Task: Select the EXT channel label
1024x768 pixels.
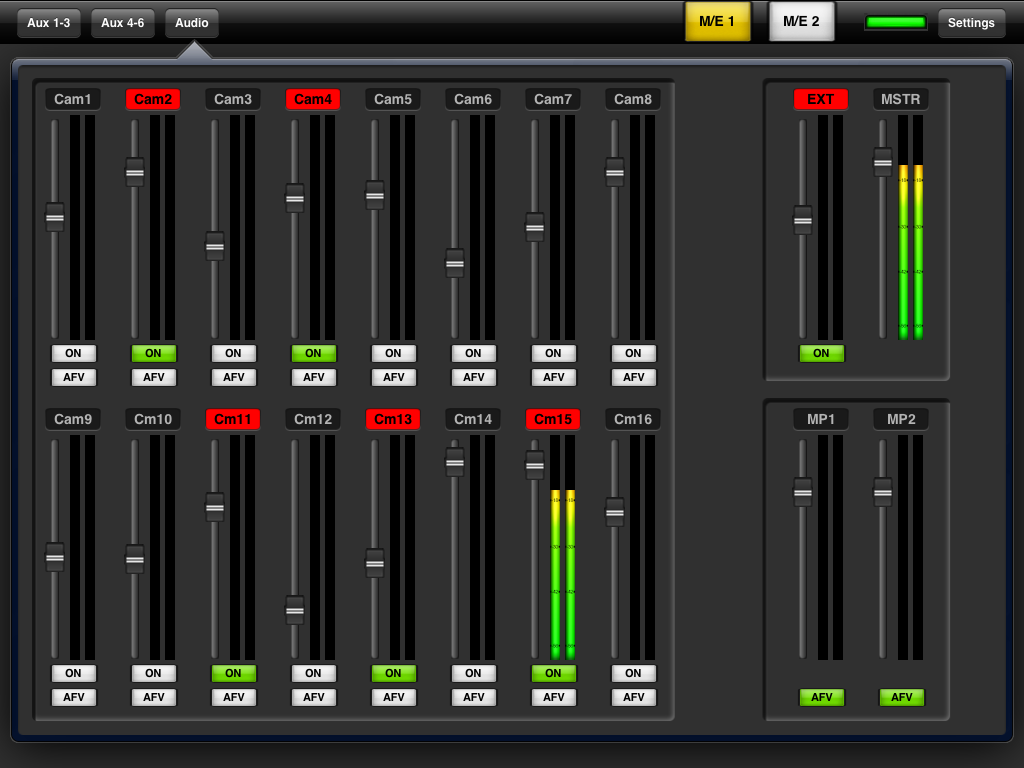Action: tap(821, 99)
